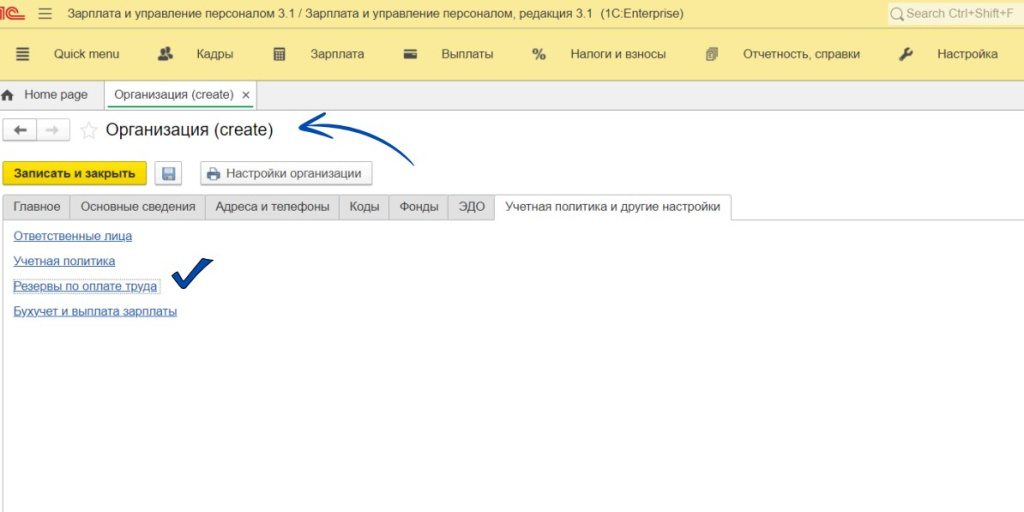
Task: Go back using left arrow button
Action: (x=20, y=130)
